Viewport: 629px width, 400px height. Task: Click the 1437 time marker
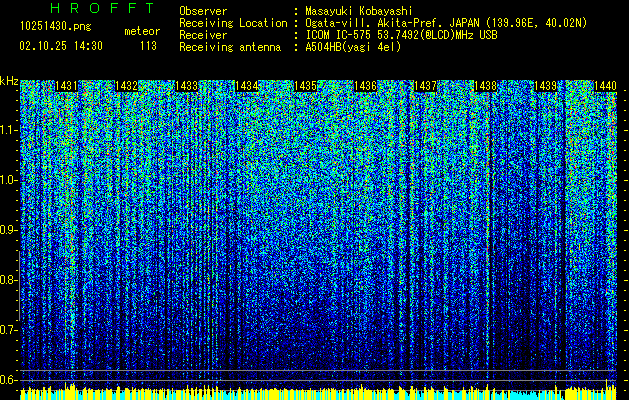click(425, 86)
